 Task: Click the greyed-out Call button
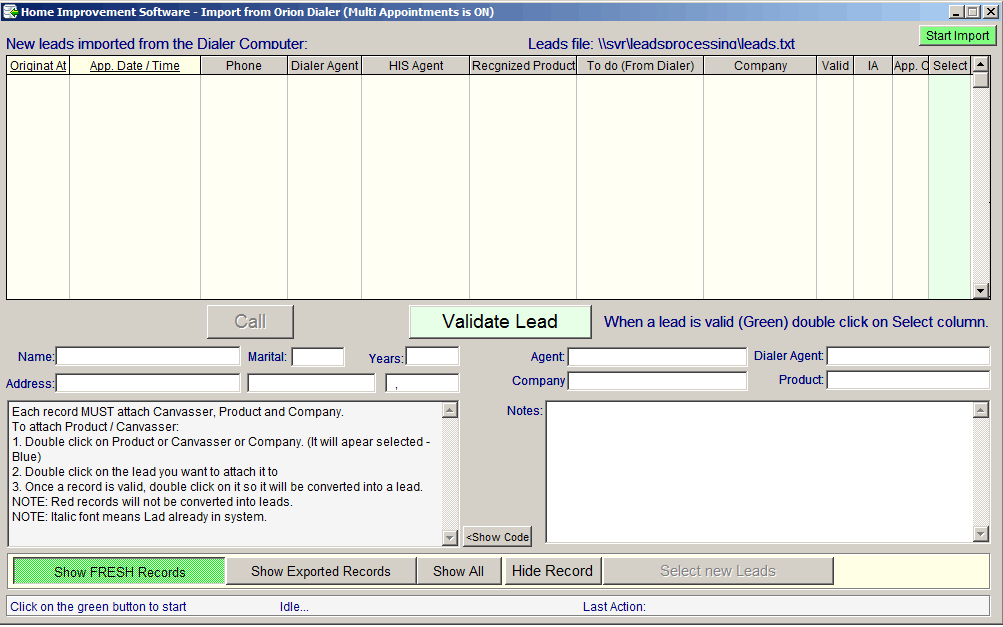250,321
